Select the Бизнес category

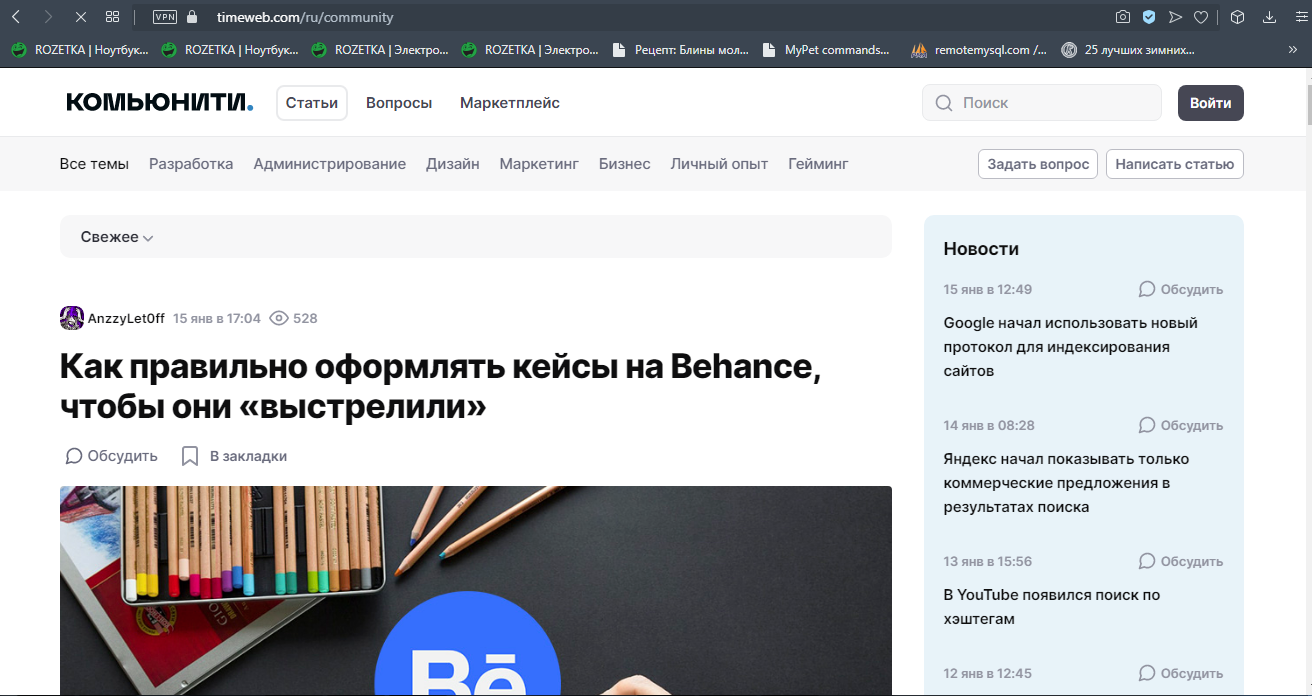point(625,164)
